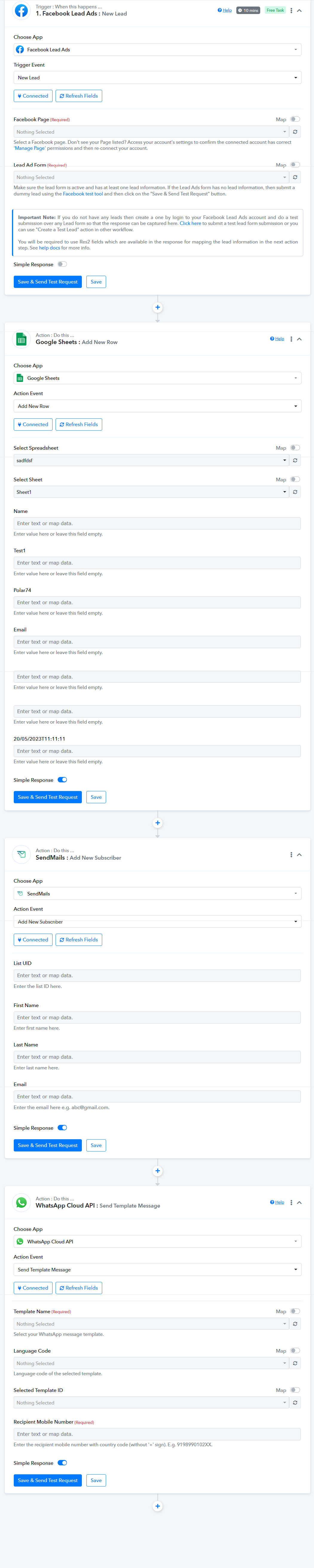Enable Simple Response in Facebook step

coord(62,264)
